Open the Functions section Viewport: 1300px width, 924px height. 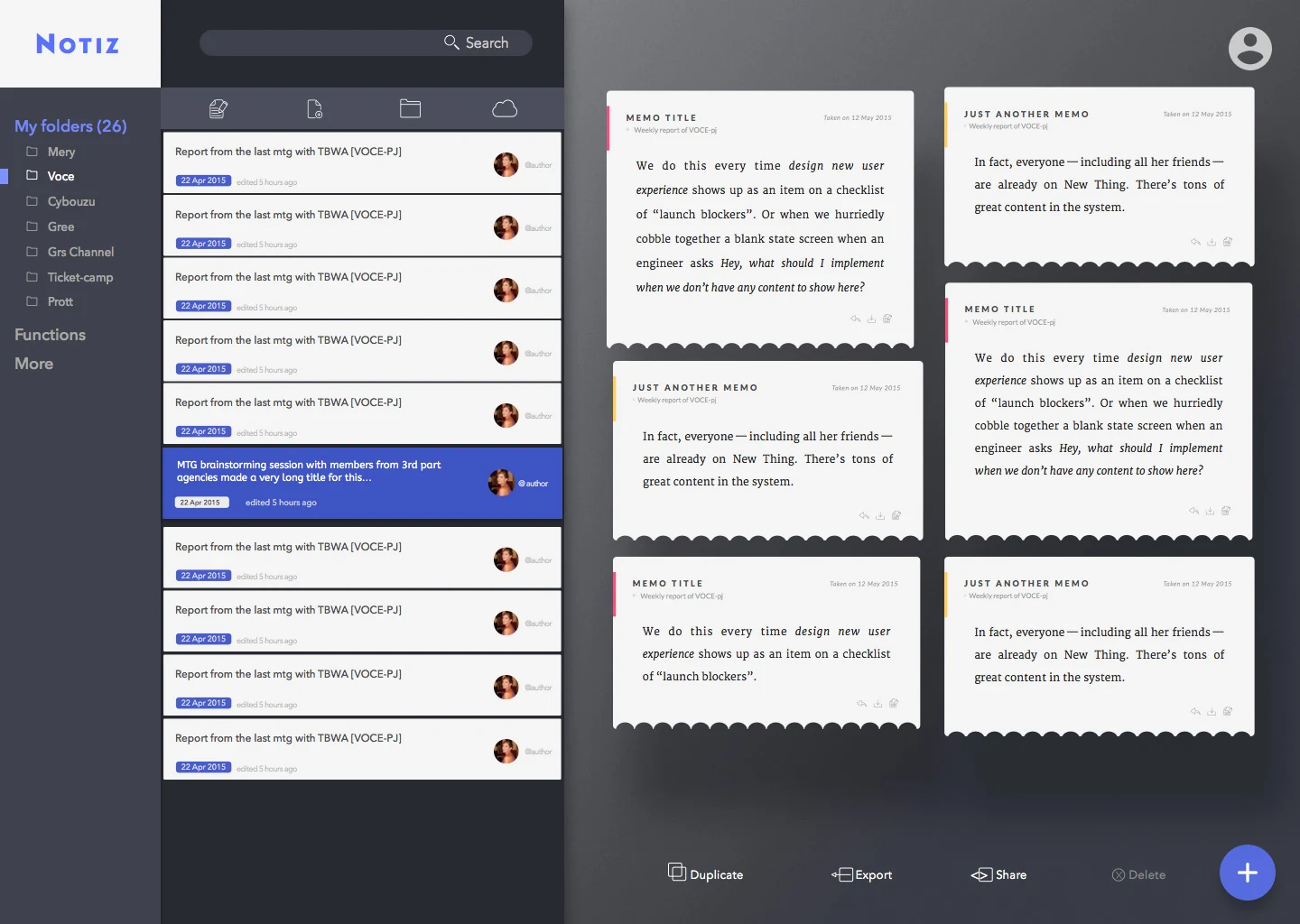(51, 335)
